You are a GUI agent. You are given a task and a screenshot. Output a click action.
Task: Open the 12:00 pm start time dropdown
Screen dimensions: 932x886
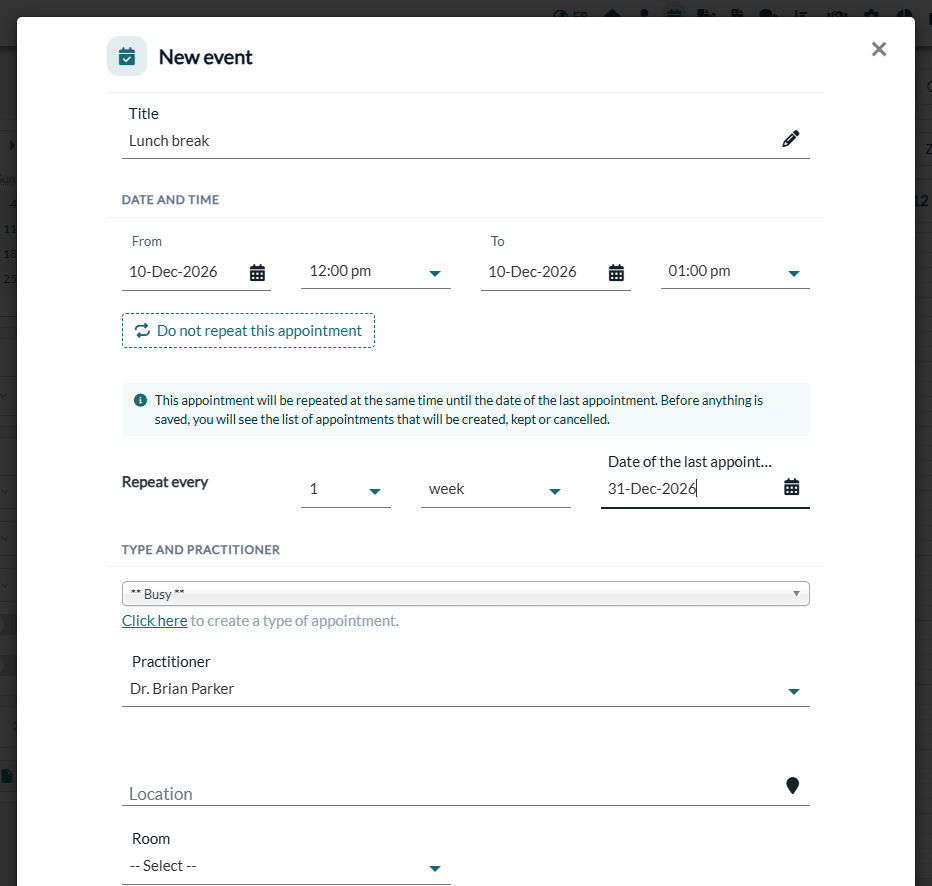click(376, 272)
